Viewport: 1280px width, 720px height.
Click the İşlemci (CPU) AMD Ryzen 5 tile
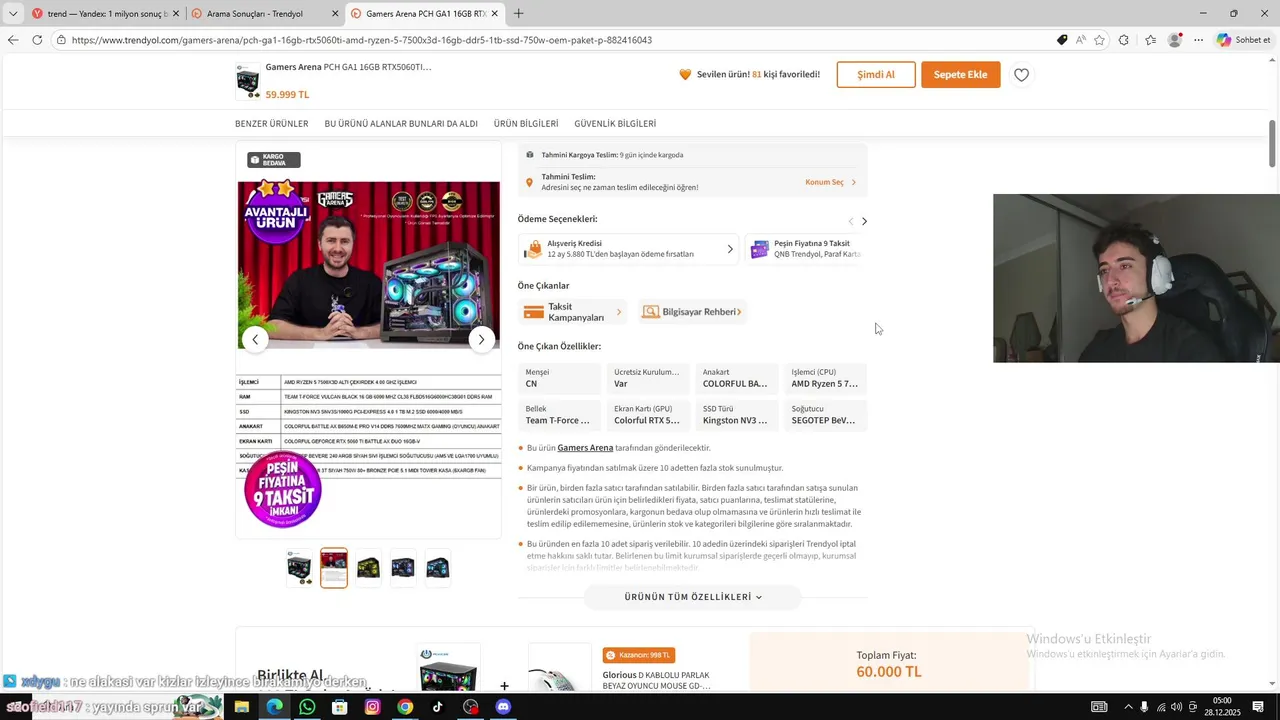825,378
